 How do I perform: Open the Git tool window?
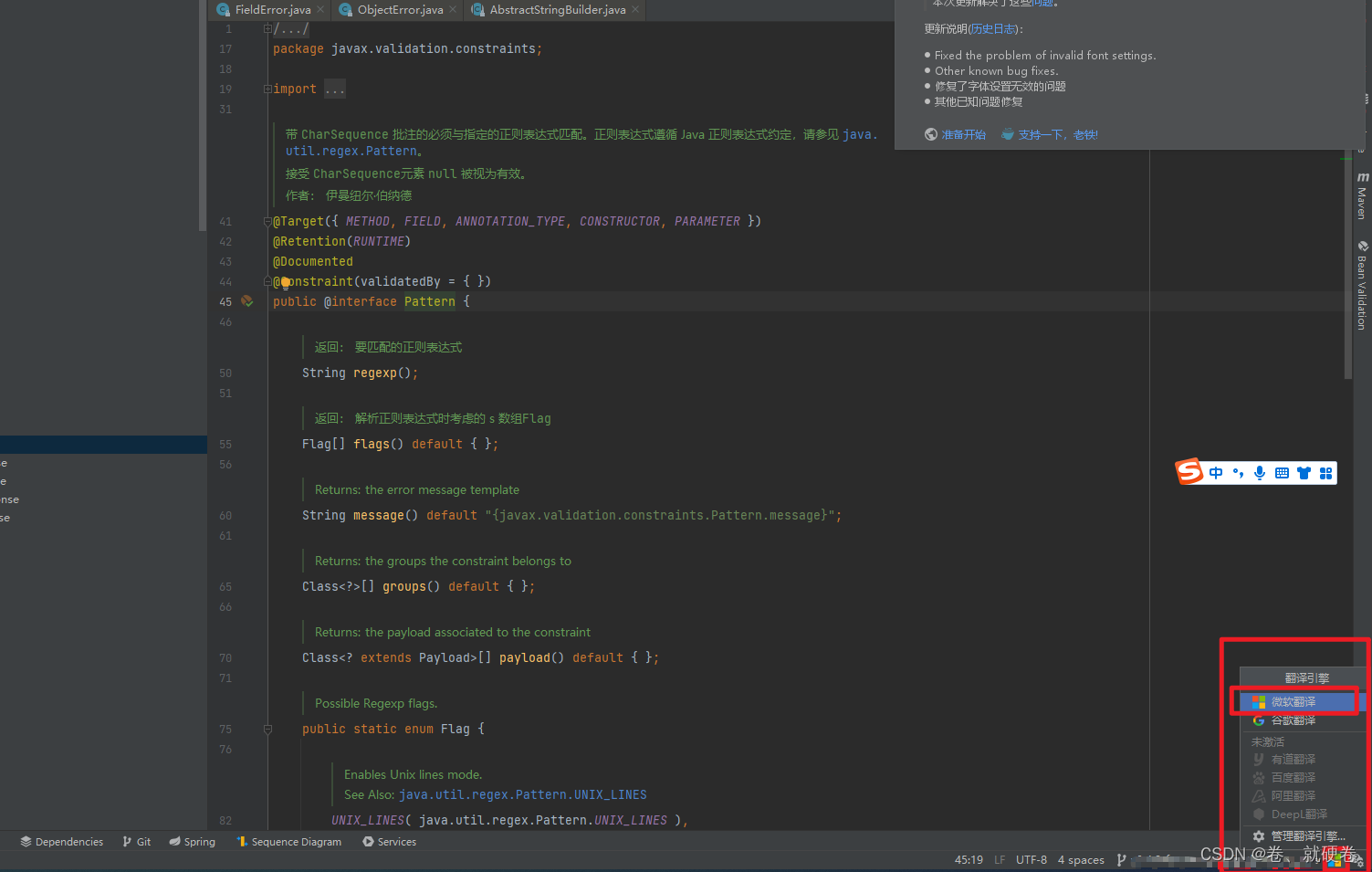[136, 842]
